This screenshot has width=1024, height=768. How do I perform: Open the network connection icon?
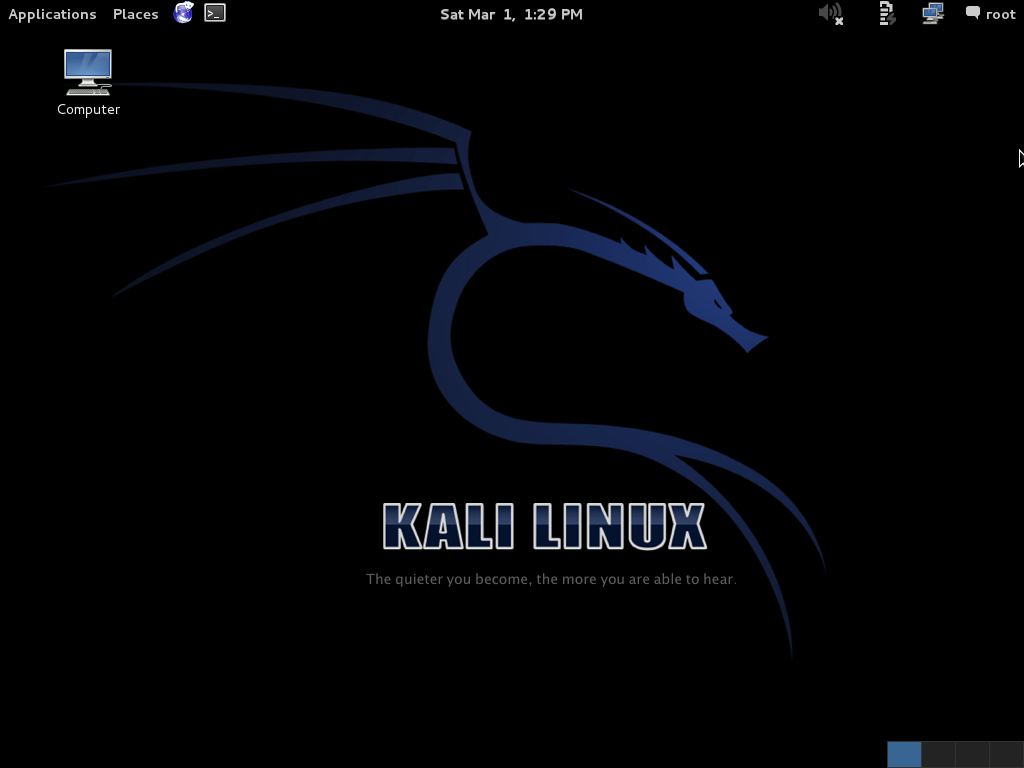(933, 14)
